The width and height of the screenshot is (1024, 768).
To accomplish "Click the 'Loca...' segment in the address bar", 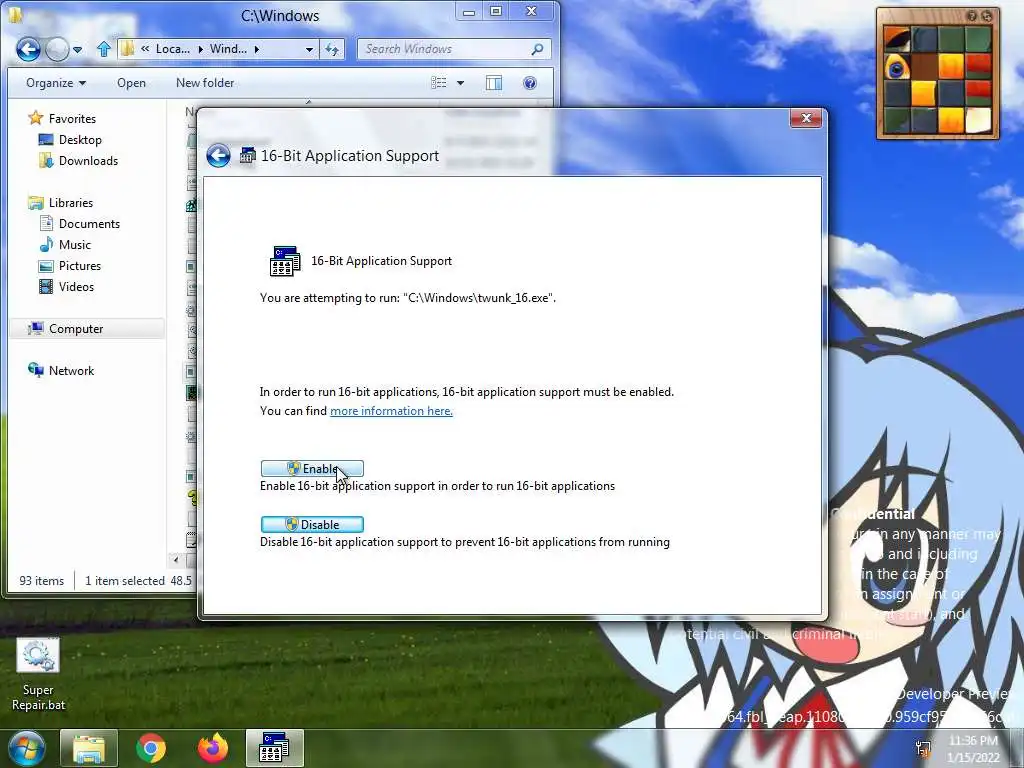I will click(172, 49).
